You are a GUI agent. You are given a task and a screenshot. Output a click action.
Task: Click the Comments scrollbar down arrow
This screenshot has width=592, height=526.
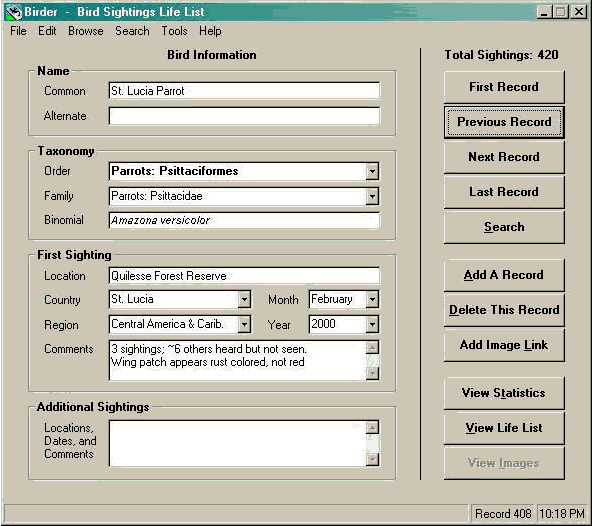pos(372,374)
